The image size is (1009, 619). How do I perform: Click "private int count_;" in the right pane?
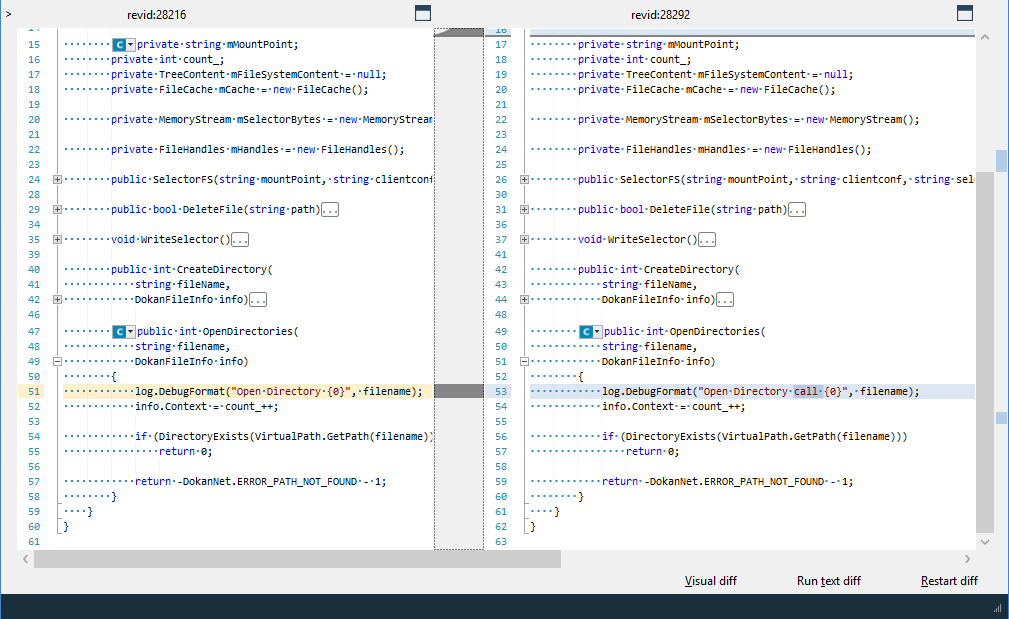click(634, 59)
